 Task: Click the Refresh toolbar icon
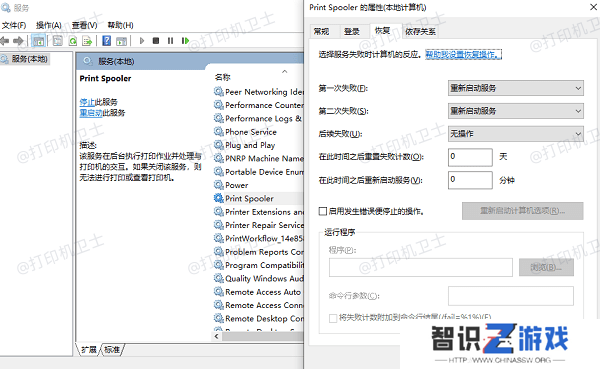tap(73, 41)
